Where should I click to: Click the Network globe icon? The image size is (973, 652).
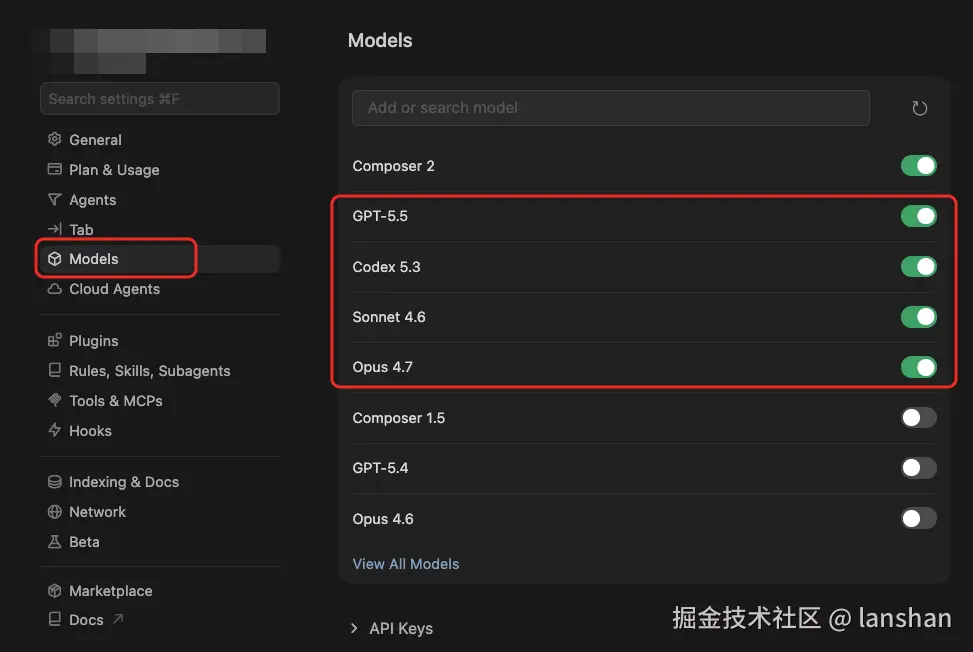coord(55,511)
